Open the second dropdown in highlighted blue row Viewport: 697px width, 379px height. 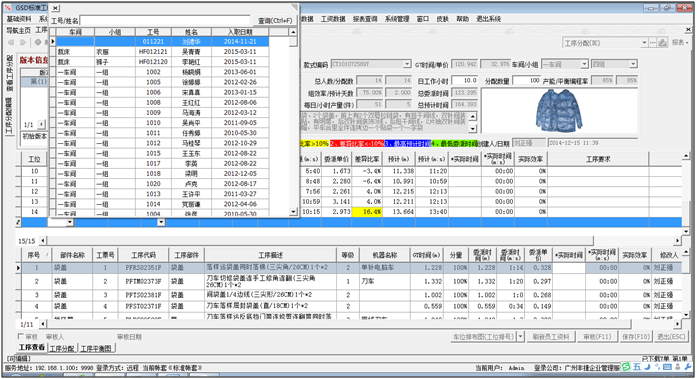(161, 222)
